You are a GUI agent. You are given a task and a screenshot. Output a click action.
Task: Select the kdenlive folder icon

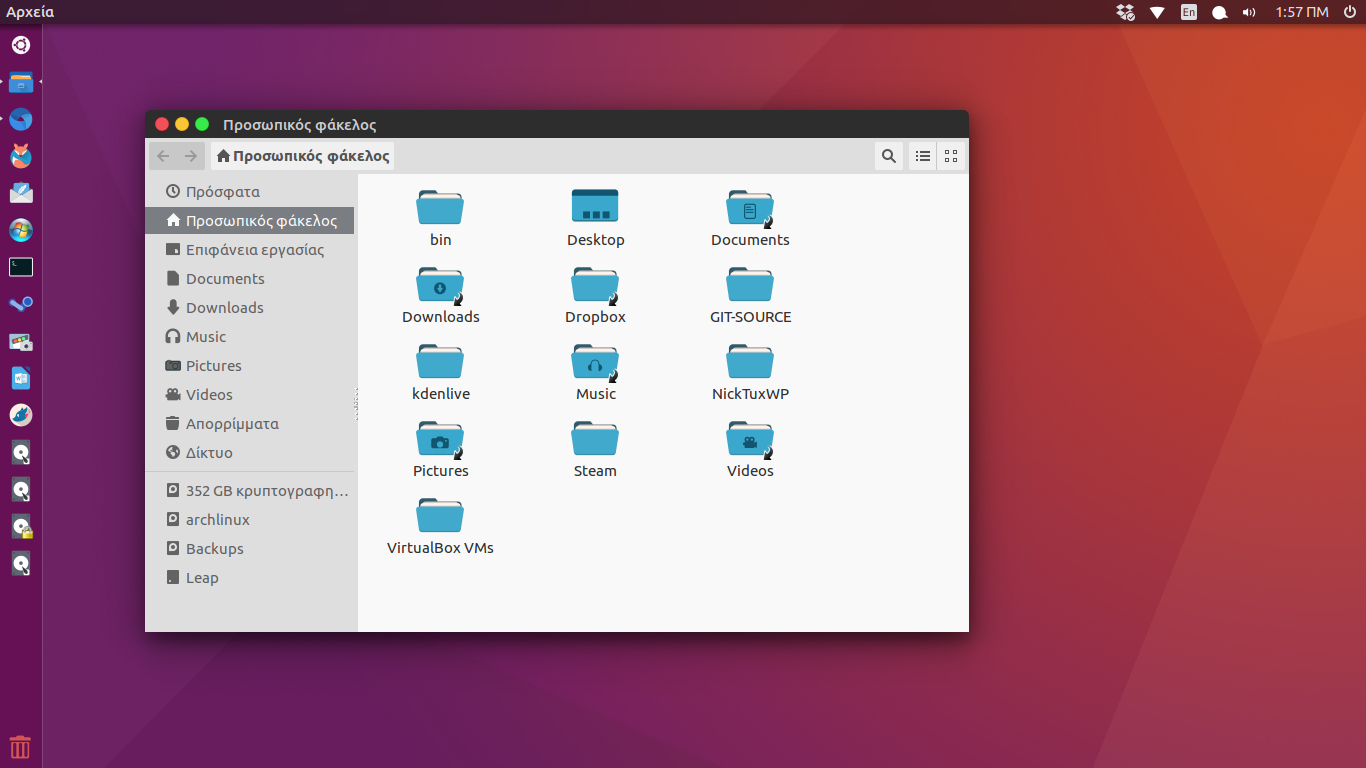440,362
